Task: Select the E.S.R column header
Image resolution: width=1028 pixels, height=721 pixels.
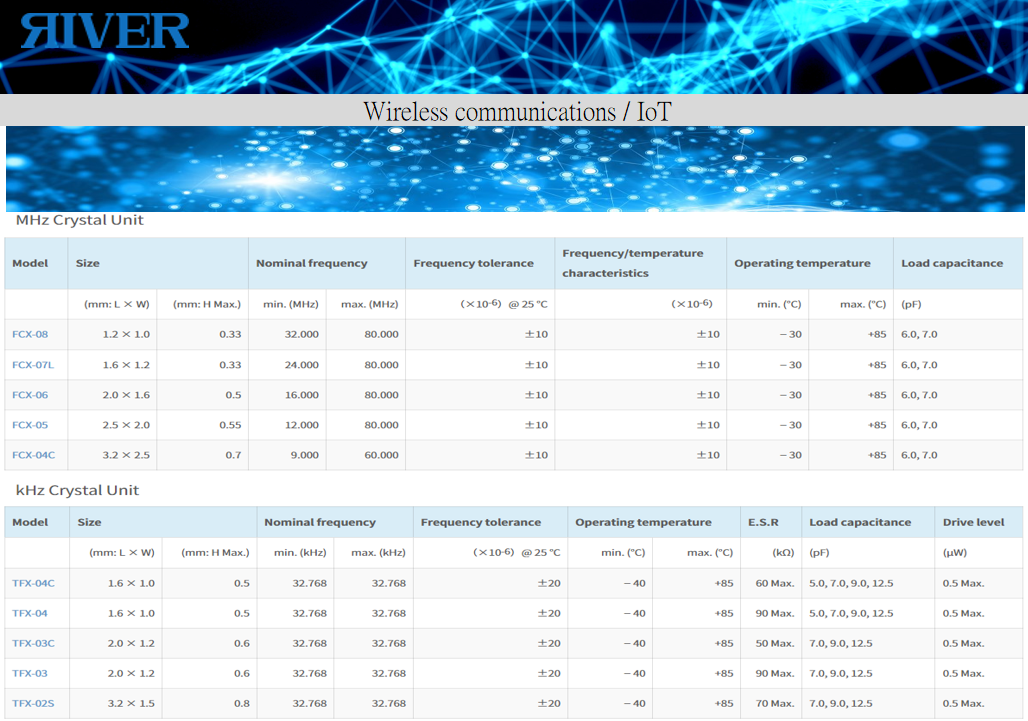Action: [x=762, y=522]
